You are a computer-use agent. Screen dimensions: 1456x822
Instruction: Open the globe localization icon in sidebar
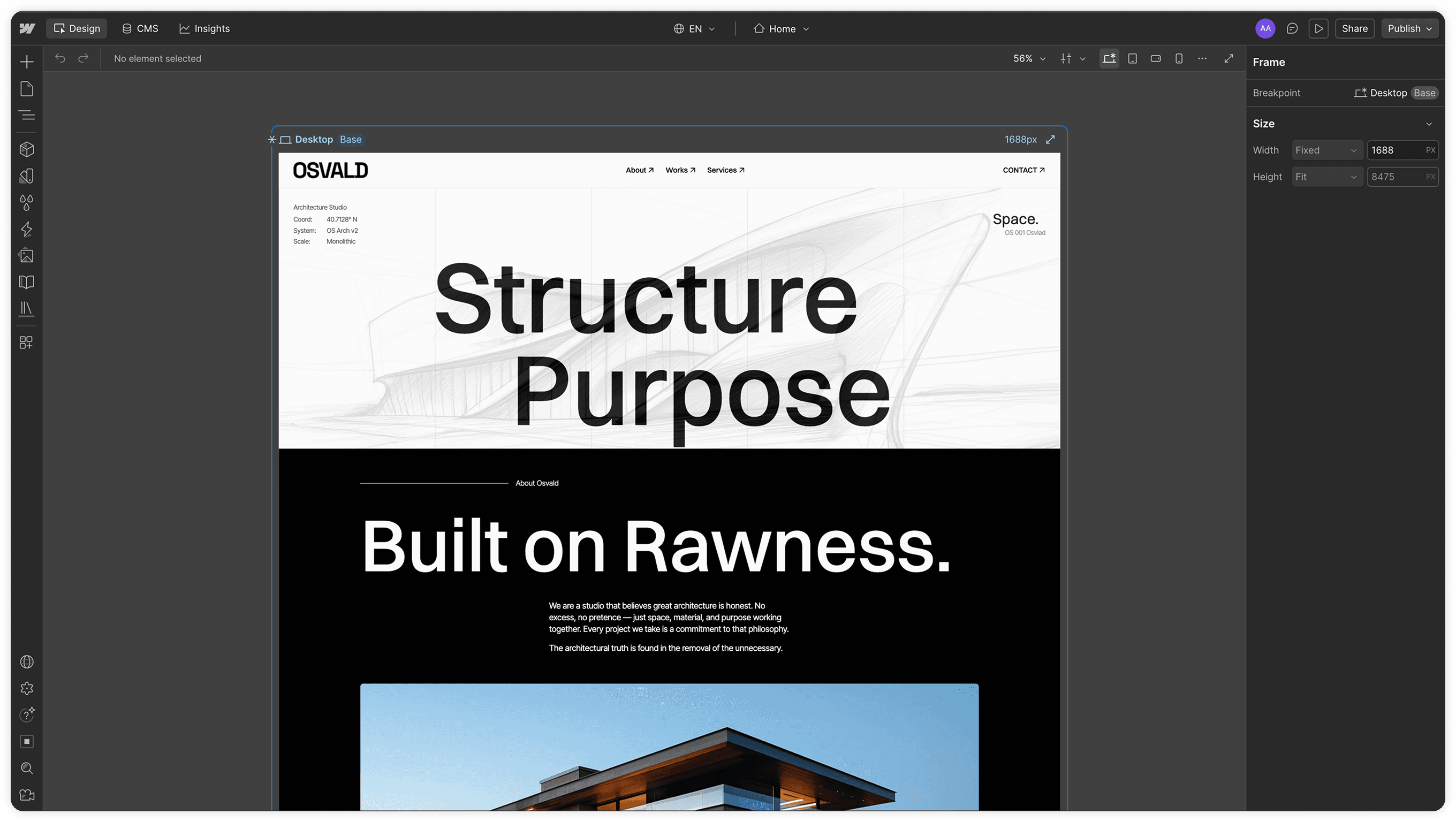tap(27, 661)
